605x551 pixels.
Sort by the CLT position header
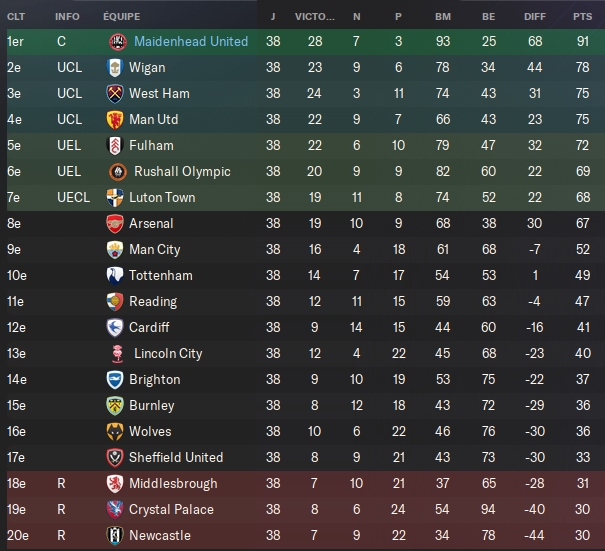(x=16, y=17)
